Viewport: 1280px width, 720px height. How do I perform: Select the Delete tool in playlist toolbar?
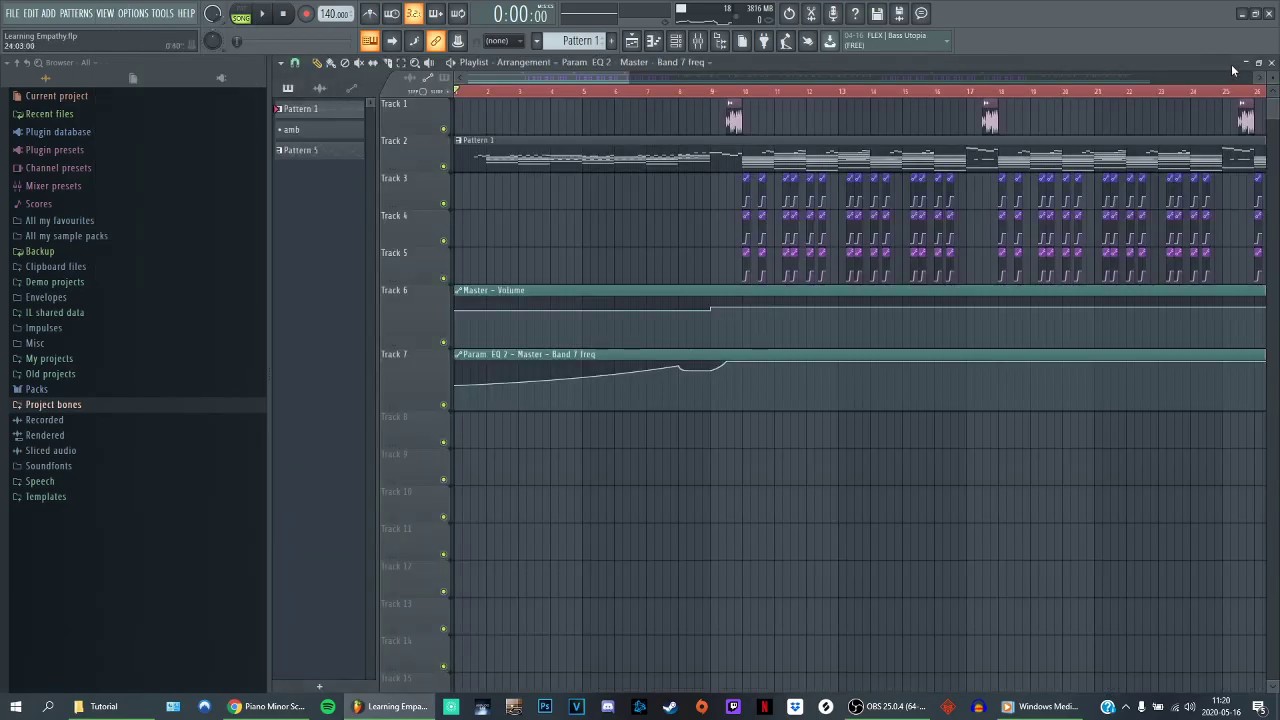[x=345, y=62]
